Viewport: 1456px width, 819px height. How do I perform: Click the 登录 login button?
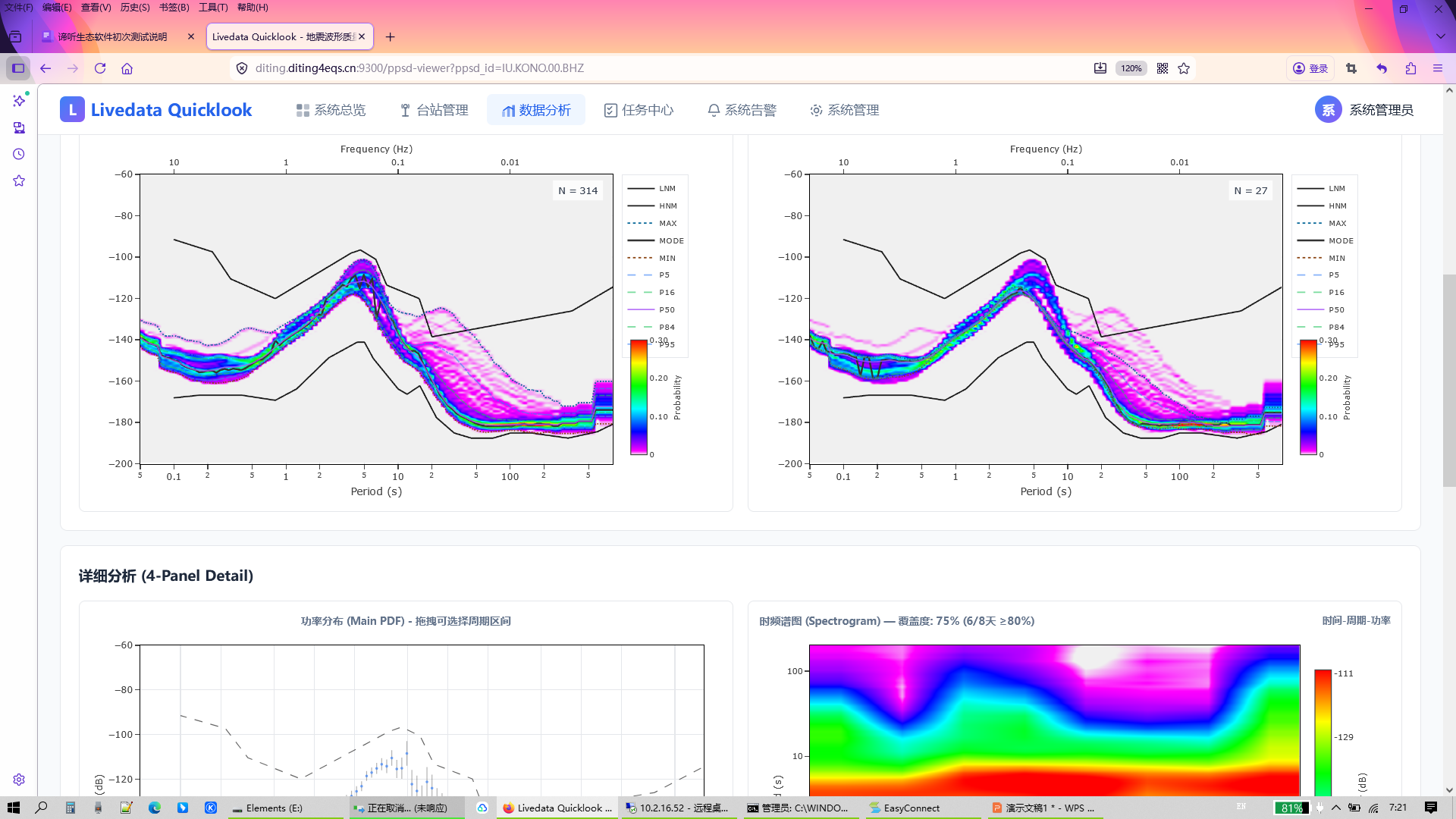pos(1310,68)
